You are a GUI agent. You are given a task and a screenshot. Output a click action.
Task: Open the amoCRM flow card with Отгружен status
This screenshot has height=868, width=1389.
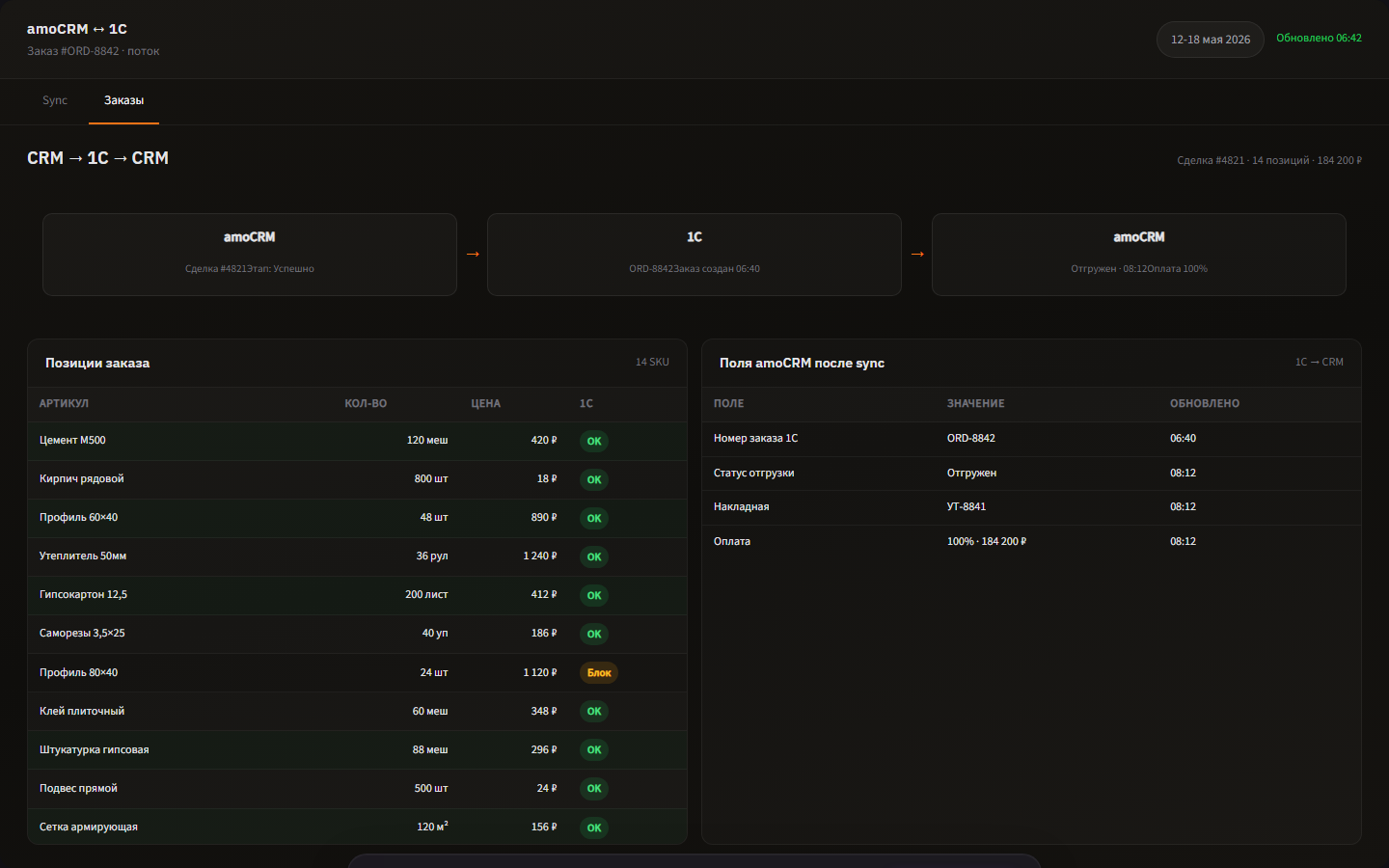pos(1139,255)
